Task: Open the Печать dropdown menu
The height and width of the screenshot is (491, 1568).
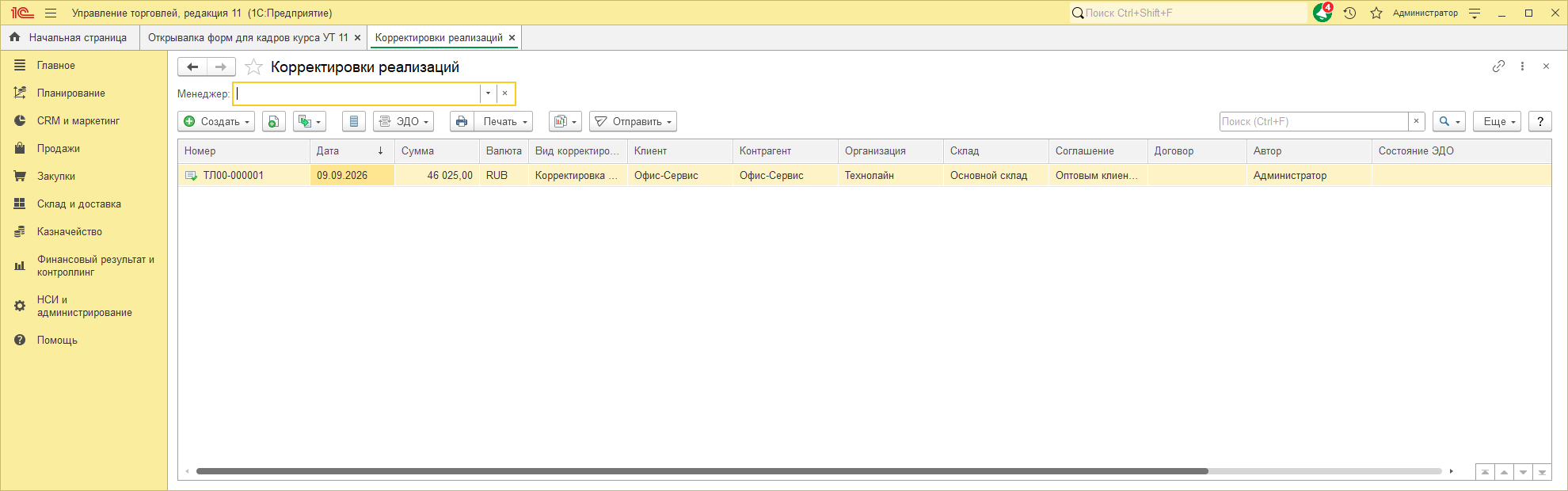Action: 503,121
